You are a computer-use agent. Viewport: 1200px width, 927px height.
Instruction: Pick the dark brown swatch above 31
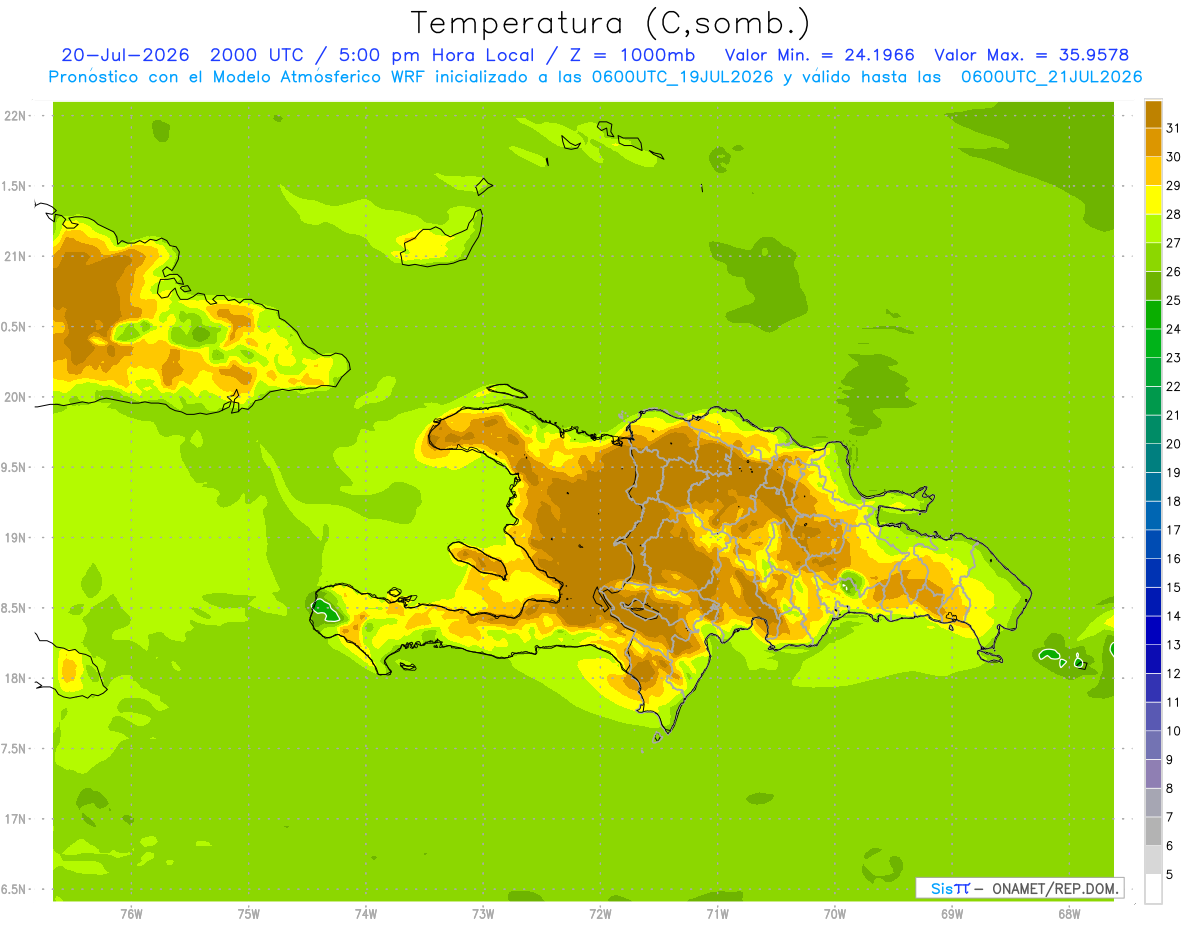click(1153, 114)
